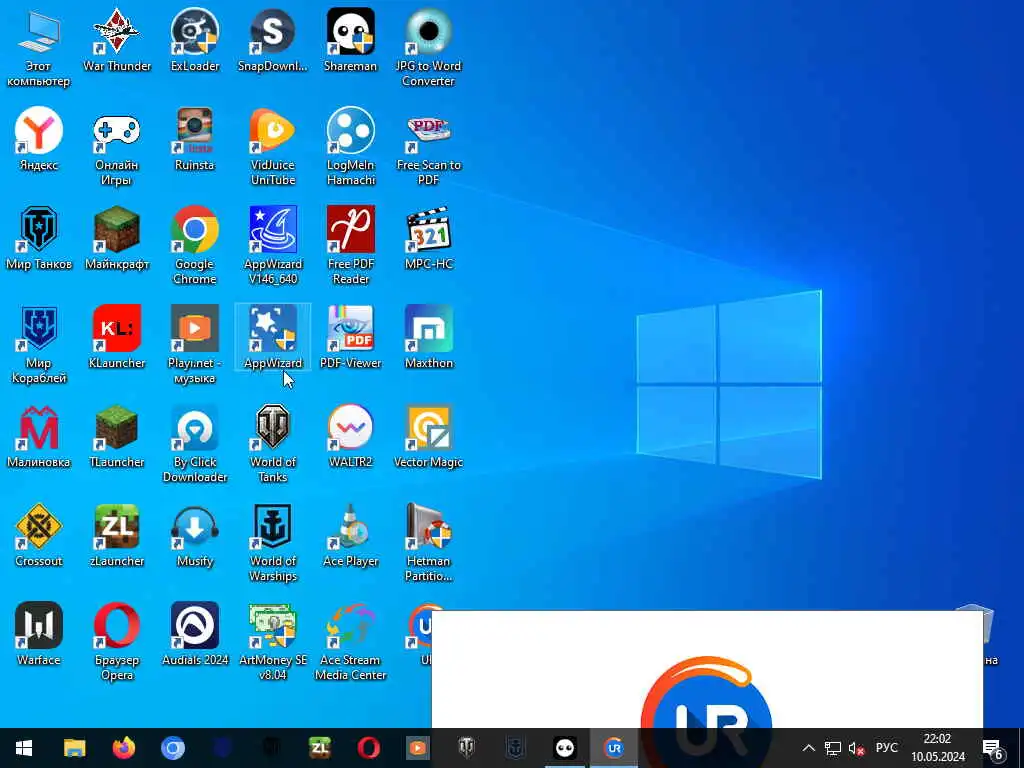1024x768 pixels.
Task: Open Playi.net orange taskbar icon
Action: 417,748
